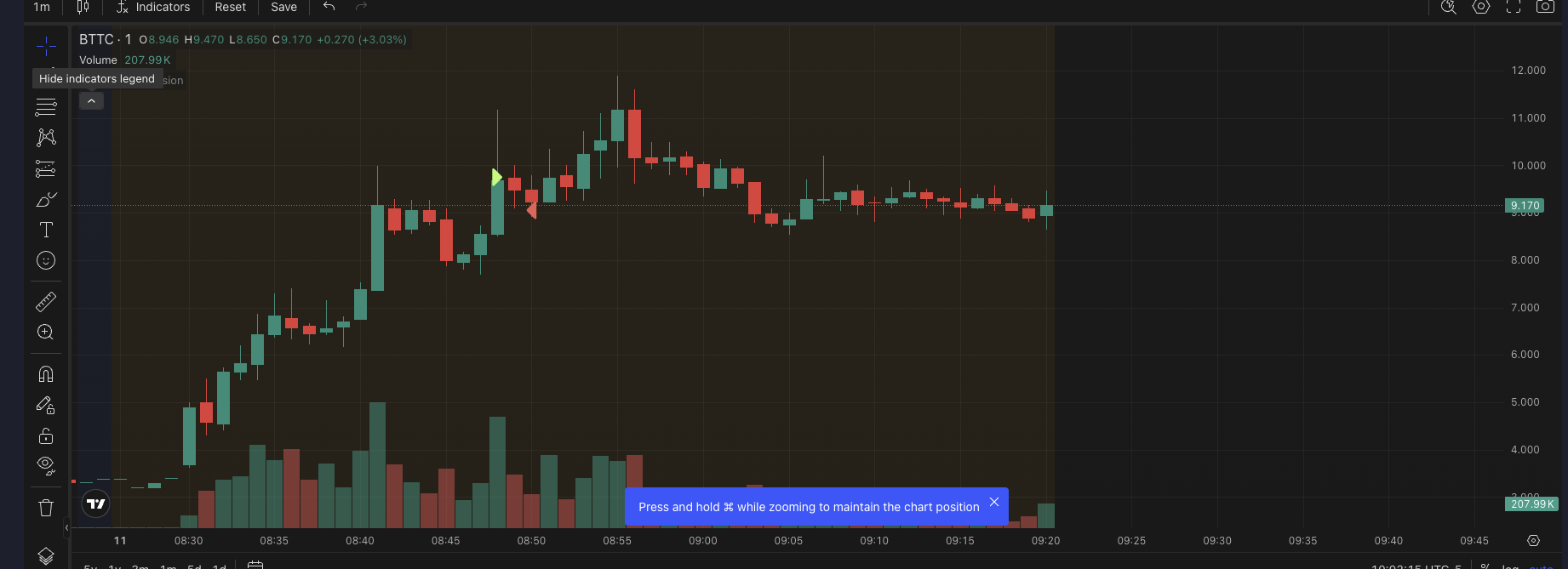Toggle magnet mode for drawings
Screen dimensions: 1568x569
point(46,374)
